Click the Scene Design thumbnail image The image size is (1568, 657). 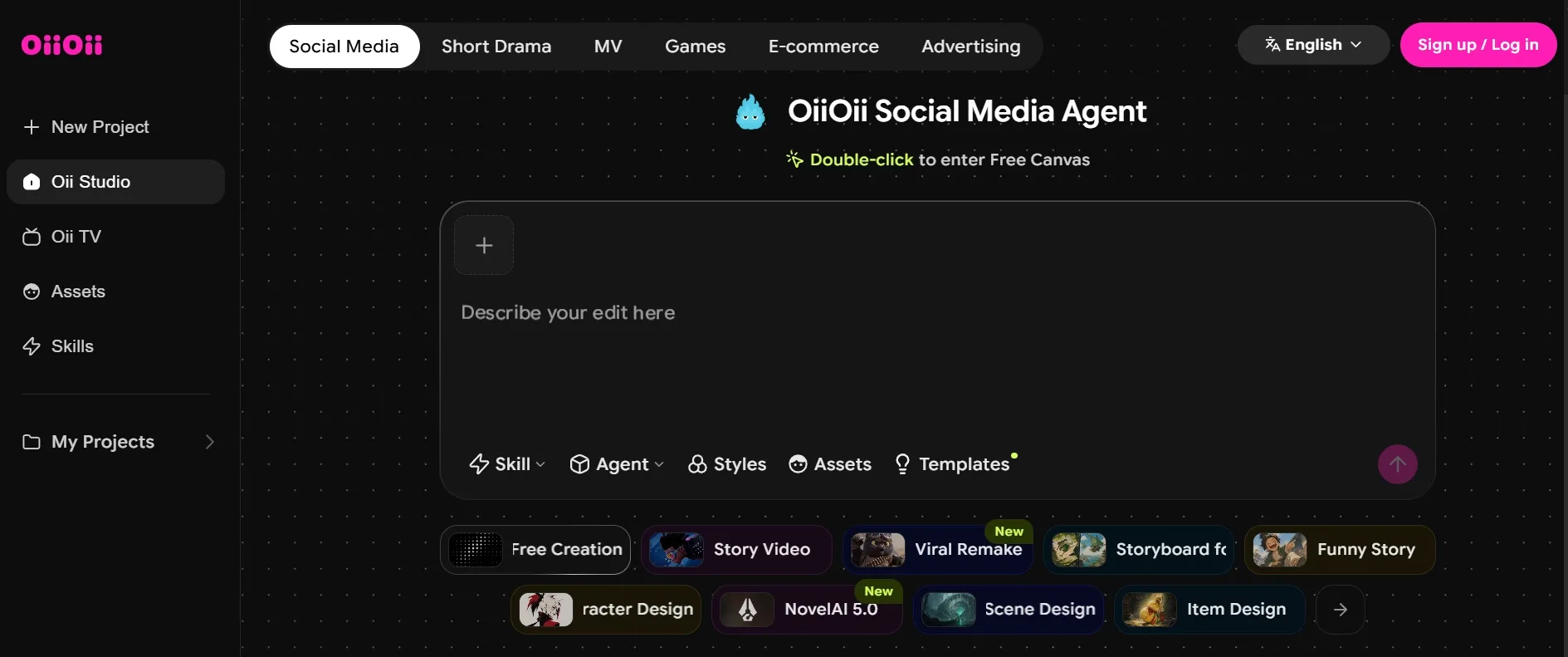[x=949, y=610]
